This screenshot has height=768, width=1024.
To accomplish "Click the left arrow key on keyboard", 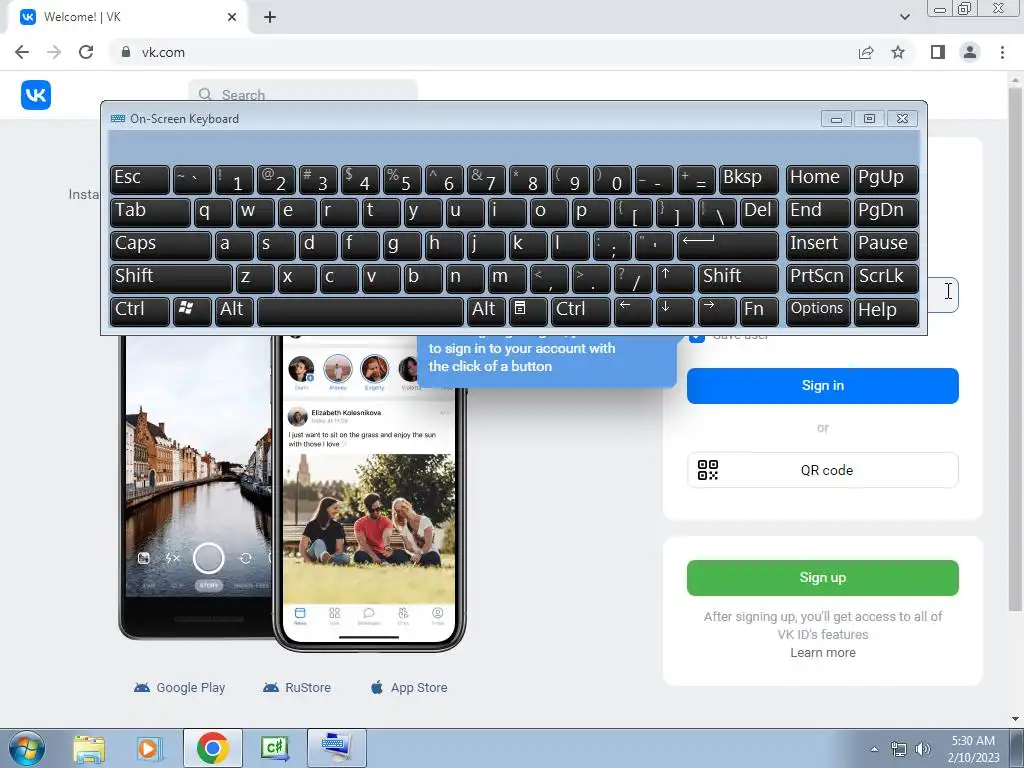I will tap(632, 311).
